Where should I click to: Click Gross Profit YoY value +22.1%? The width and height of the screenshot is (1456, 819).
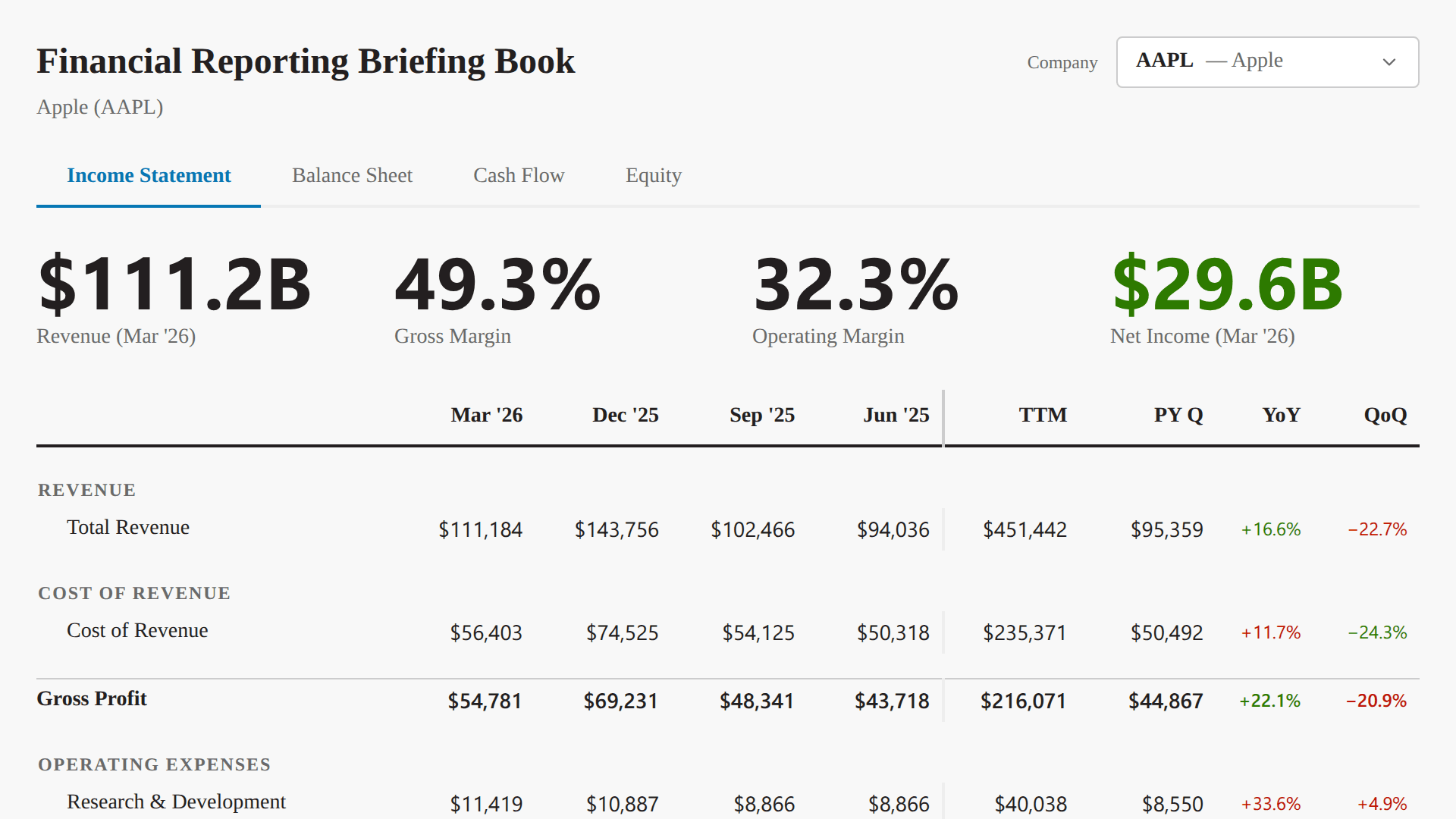coord(1269,701)
